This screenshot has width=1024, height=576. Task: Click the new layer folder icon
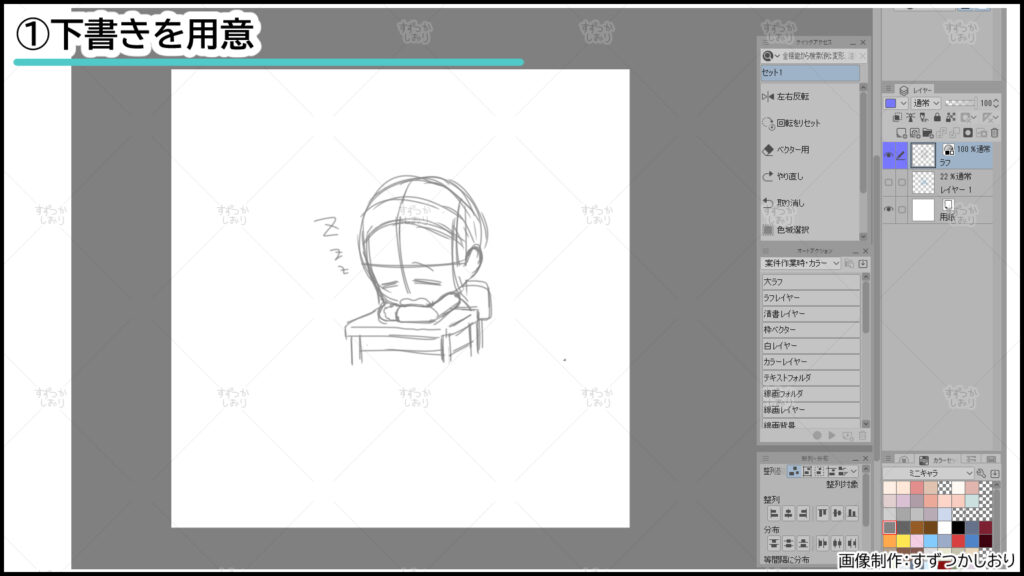pyautogui.click(x=928, y=133)
